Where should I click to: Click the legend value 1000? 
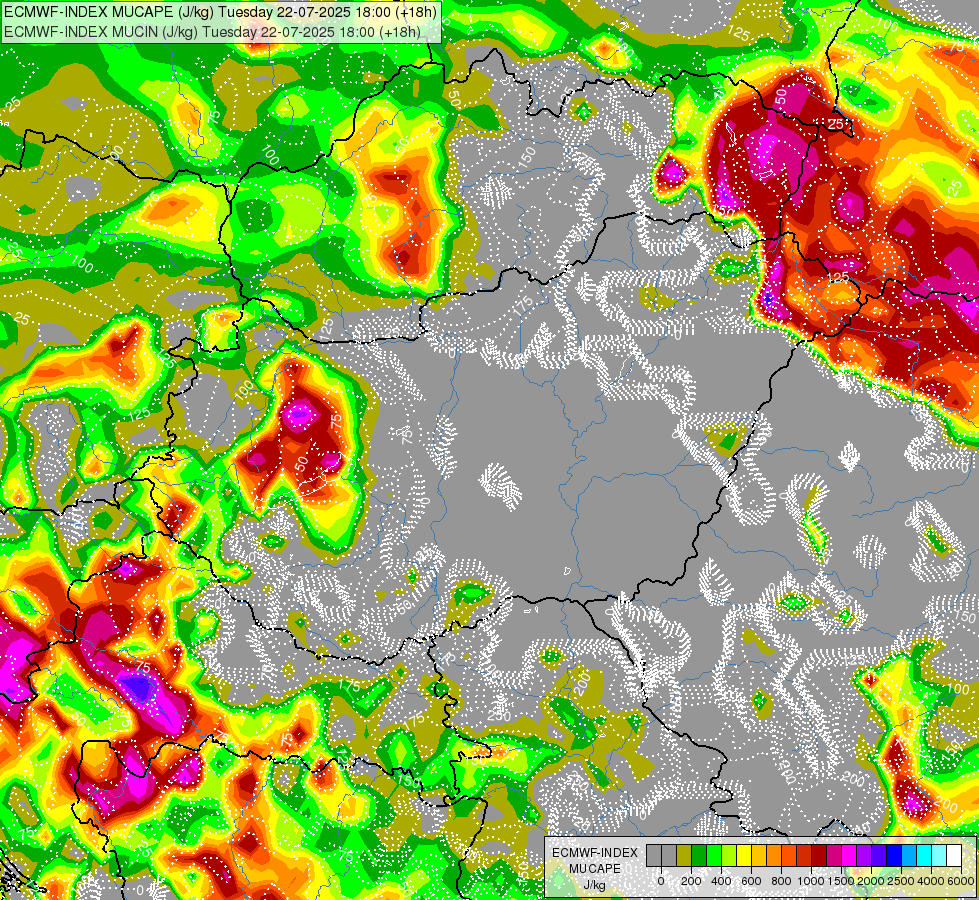[811, 881]
